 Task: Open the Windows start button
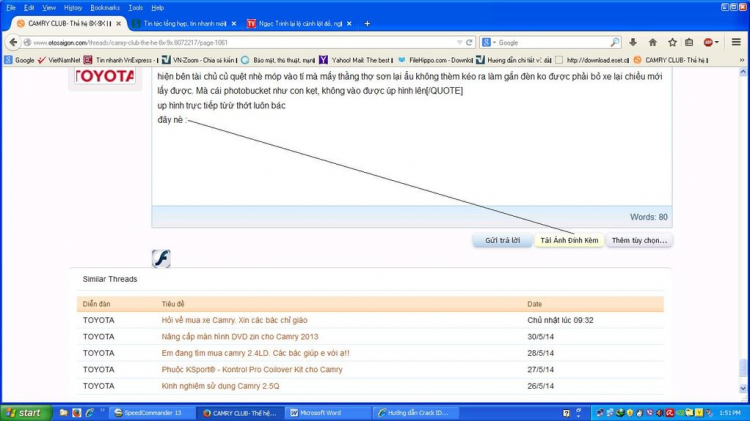(26, 412)
